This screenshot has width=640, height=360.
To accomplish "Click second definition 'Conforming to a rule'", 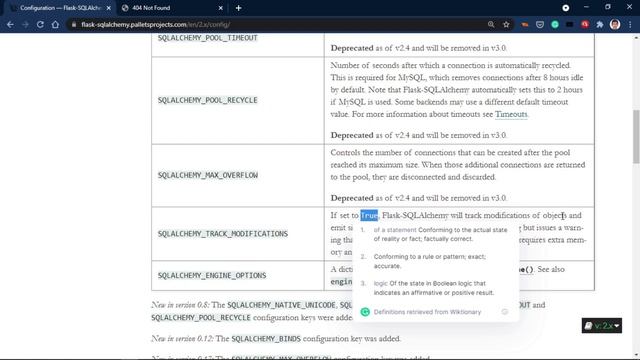I will pos(429,261).
